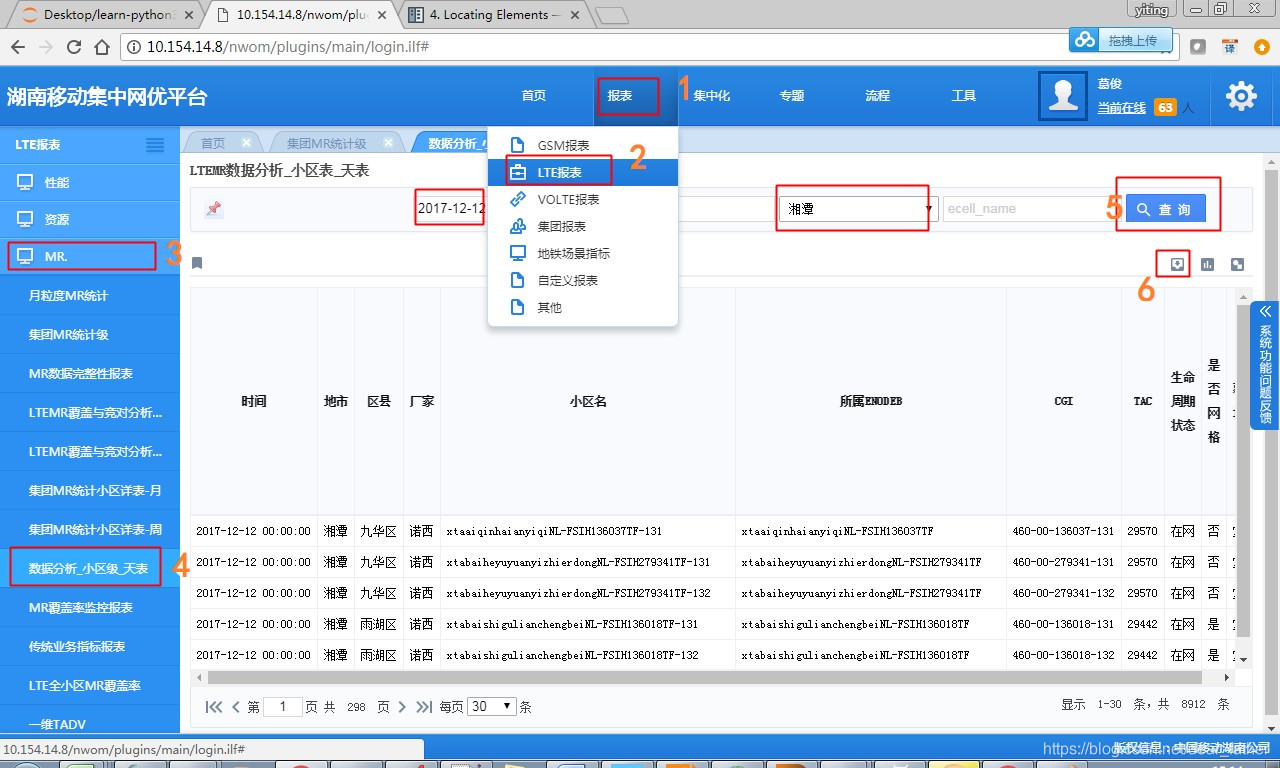Switch to the 集团MR统计级 content tab
Image resolution: width=1280 pixels, height=768 pixels.
coord(326,143)
